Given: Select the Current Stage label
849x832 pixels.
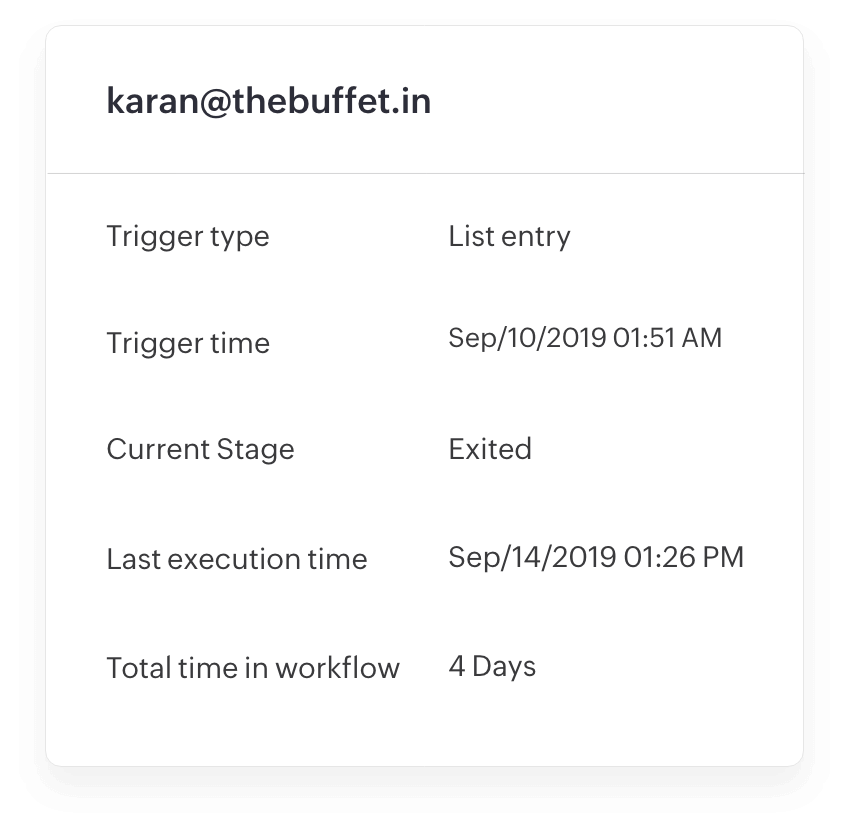Looking at the screenshot, I should 200,449.
